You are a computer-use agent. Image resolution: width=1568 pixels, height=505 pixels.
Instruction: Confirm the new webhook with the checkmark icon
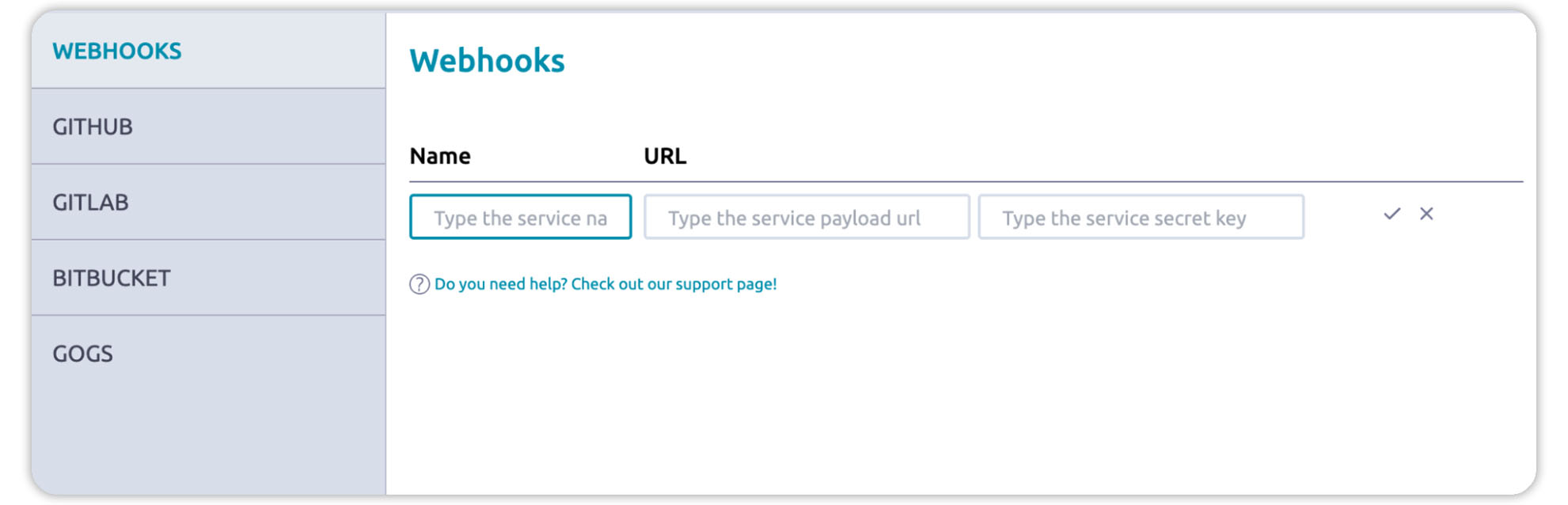point(1391,215)
